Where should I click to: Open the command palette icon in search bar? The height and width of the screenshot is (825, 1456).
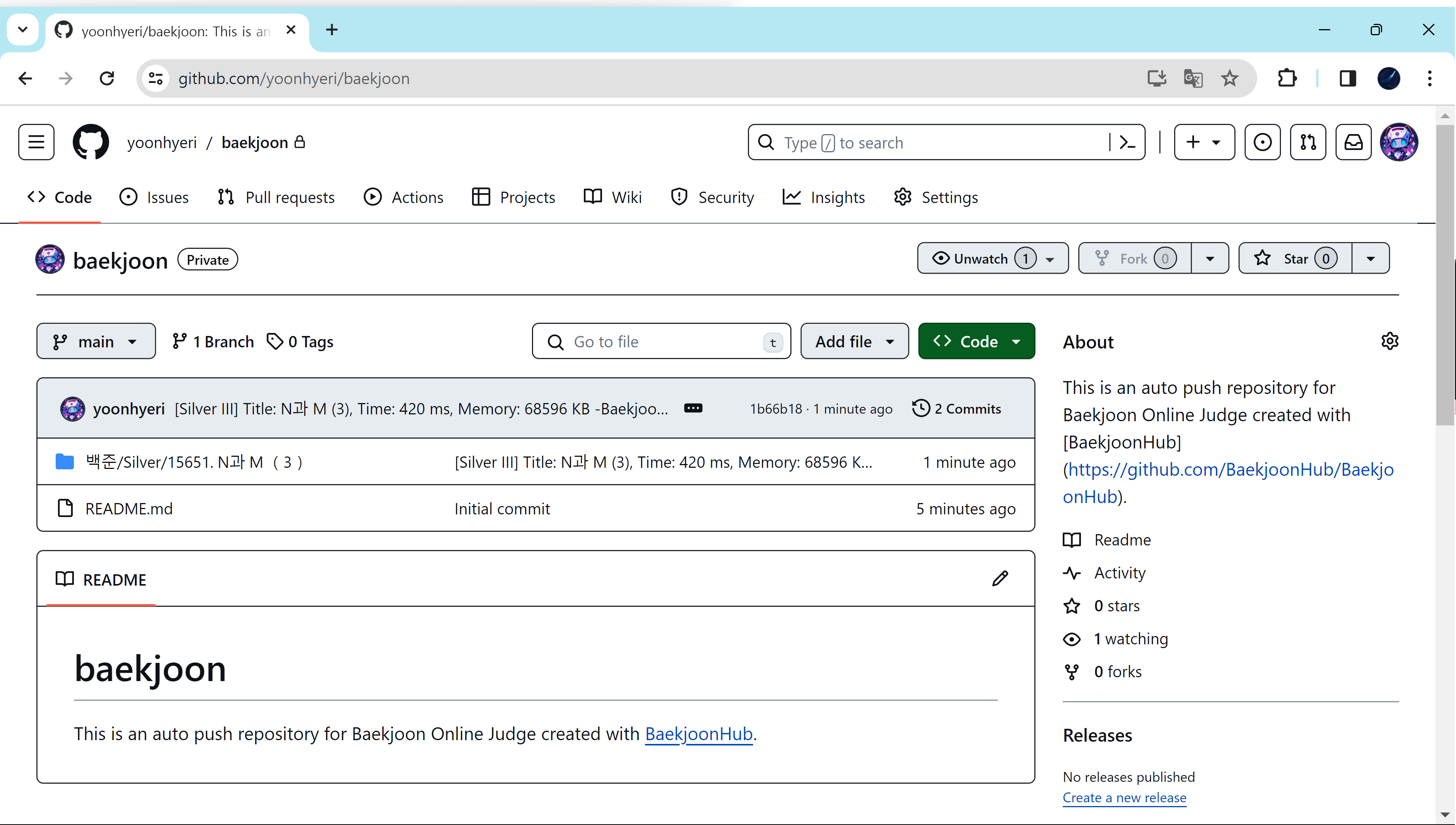click(x=1127, y=142)
